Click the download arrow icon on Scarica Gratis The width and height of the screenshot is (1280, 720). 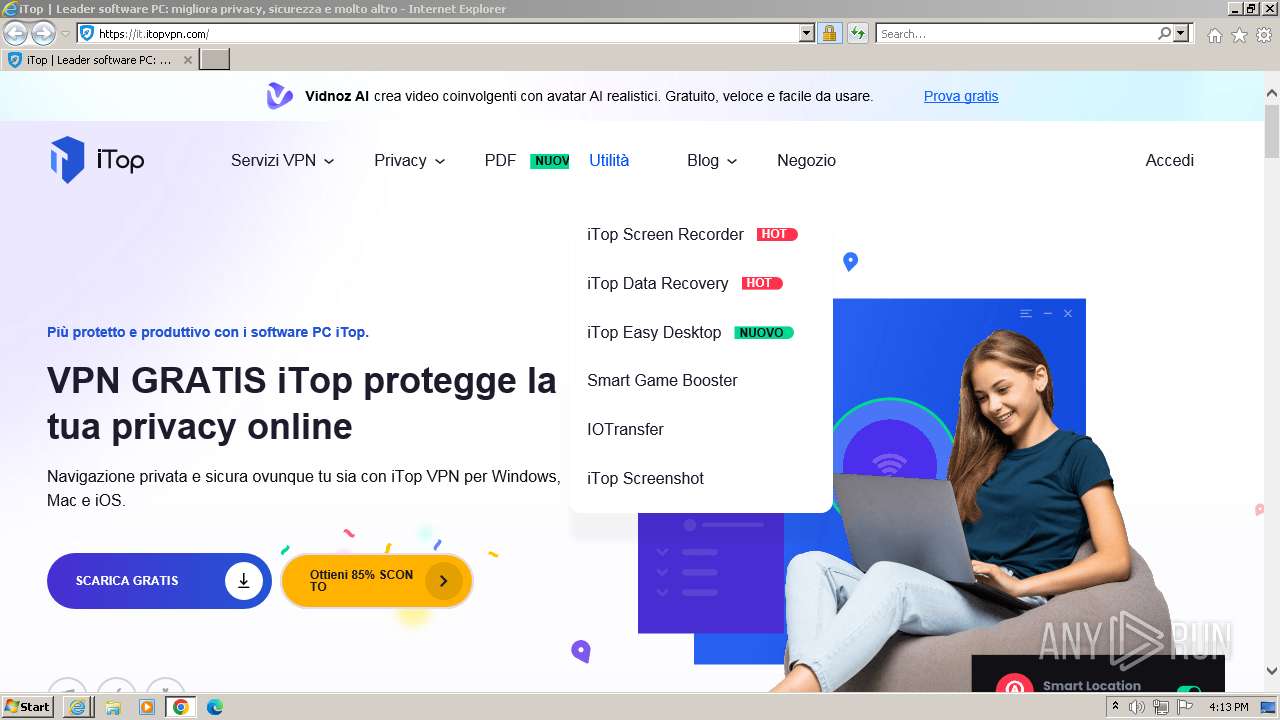pyautogui.click(x=243, y=580)
